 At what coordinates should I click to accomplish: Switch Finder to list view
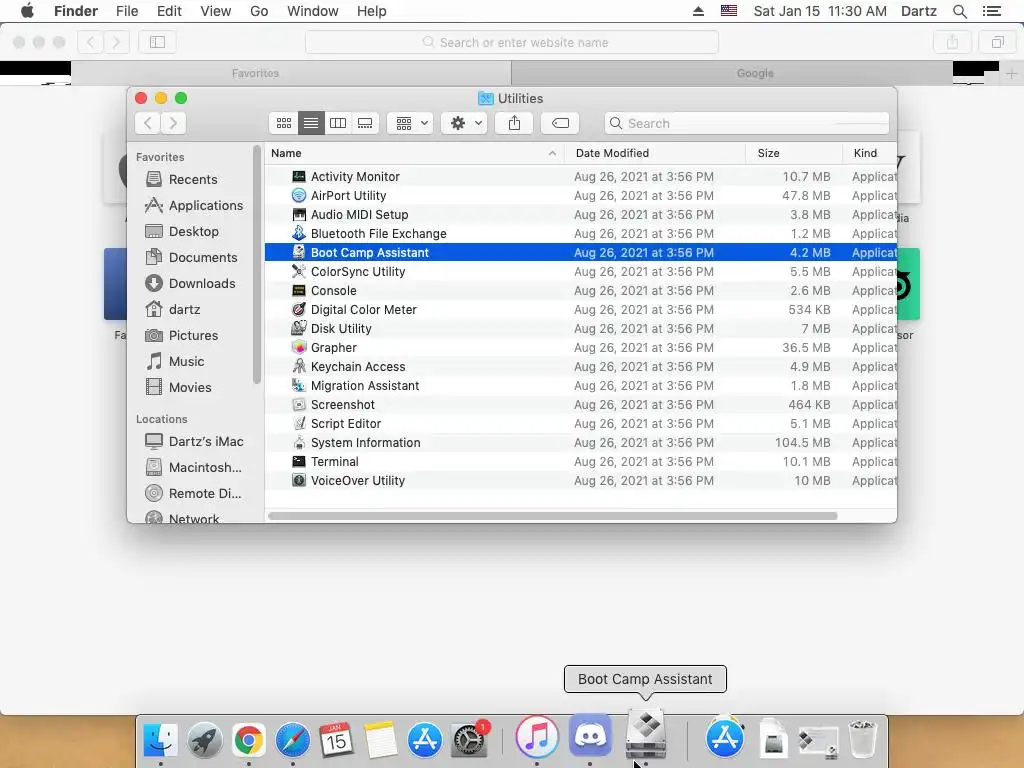click(311, 123)
